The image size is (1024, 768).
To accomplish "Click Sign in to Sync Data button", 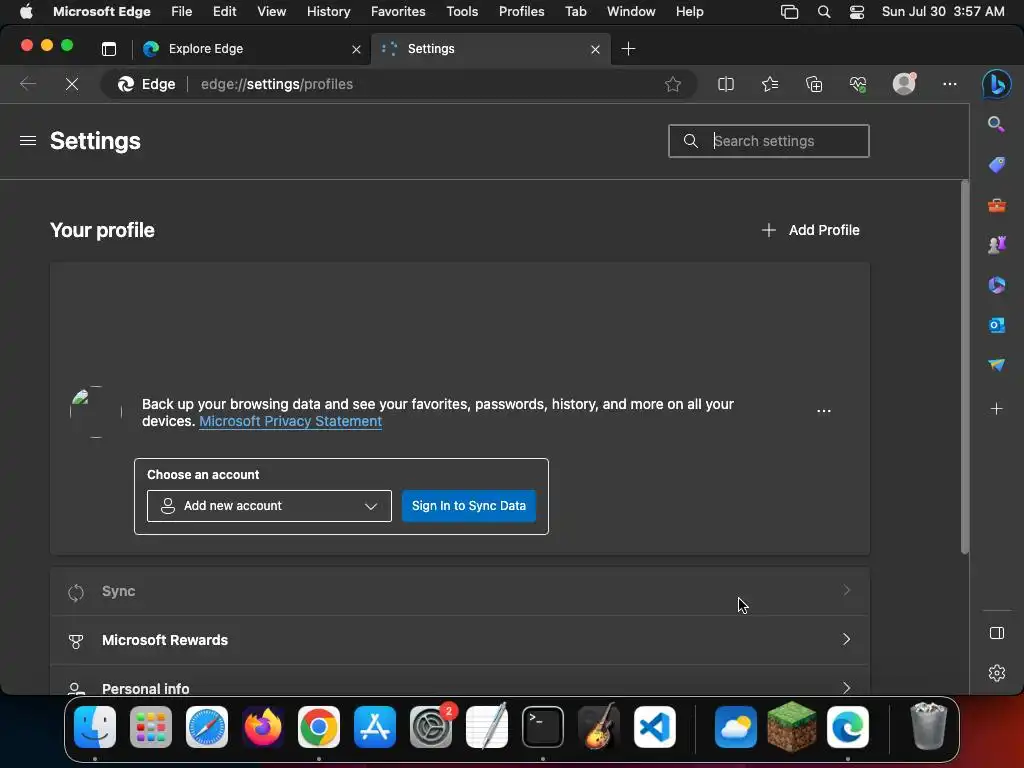I will point(469,506).
